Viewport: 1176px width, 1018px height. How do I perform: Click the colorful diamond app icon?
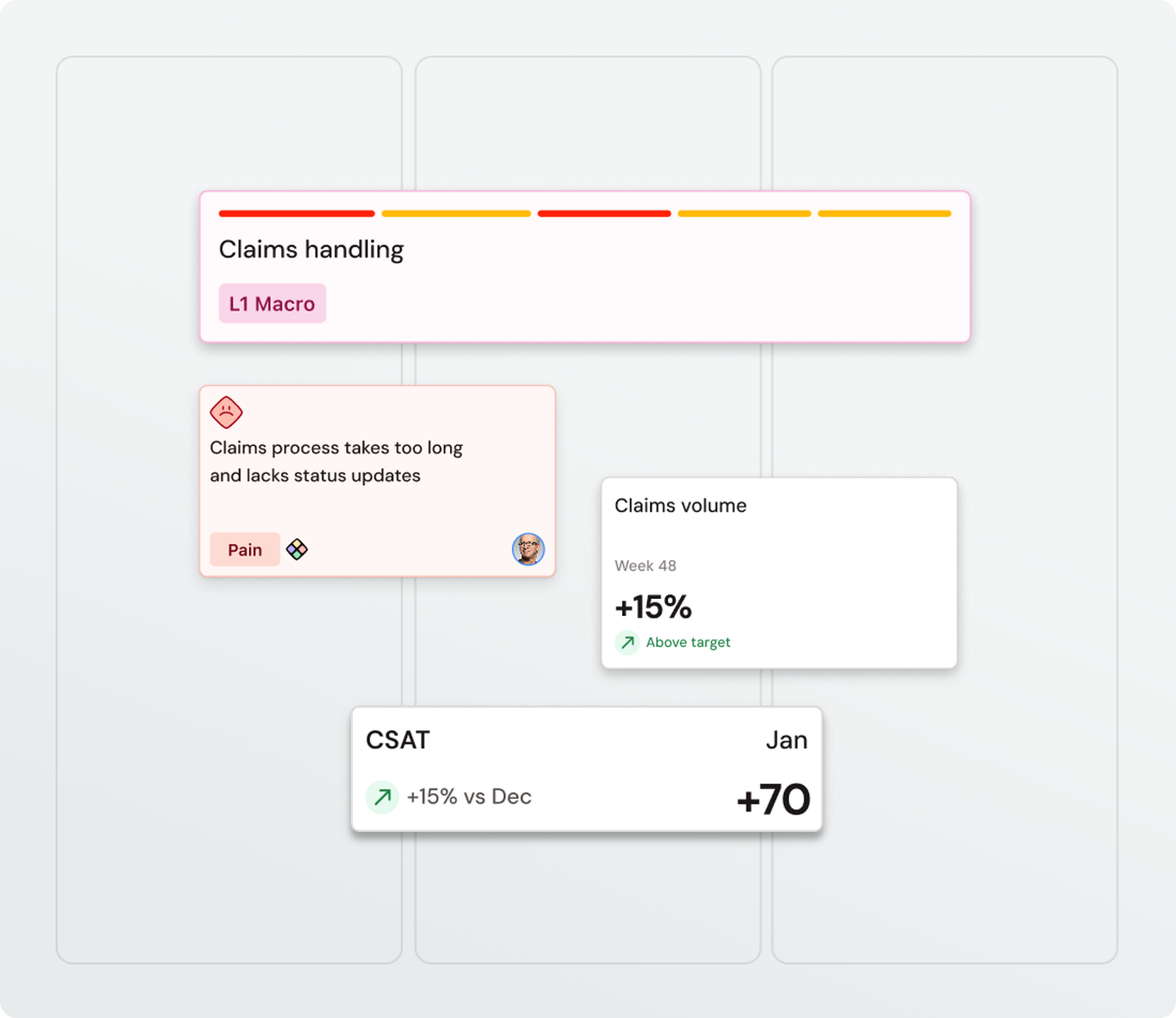(x=297, y=550)
